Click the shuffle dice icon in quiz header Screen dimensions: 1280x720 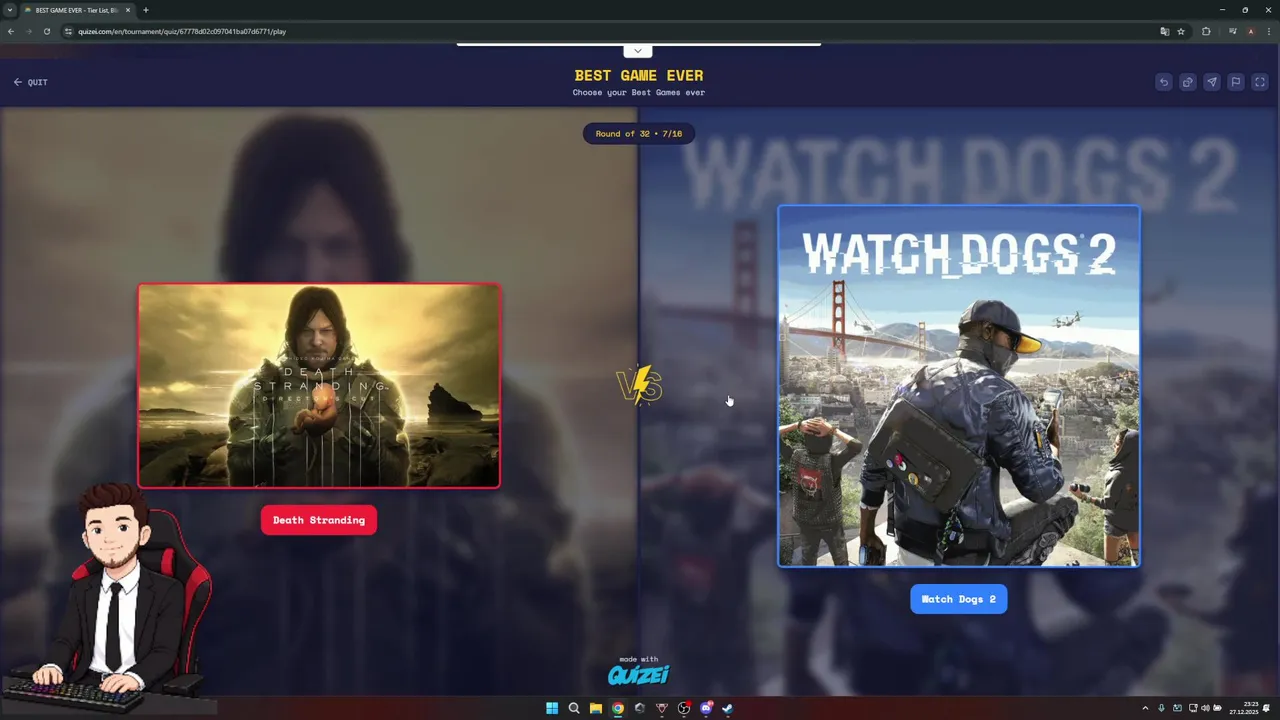coord(1187,82)
